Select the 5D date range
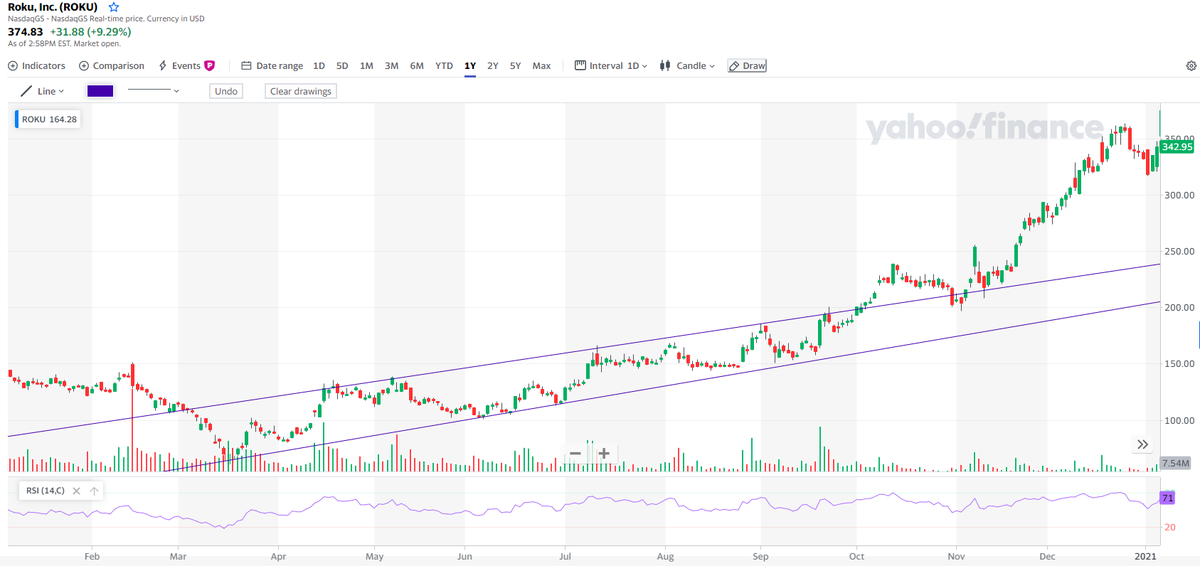The width and height of the screenshot is (1200, 566). 342,66
